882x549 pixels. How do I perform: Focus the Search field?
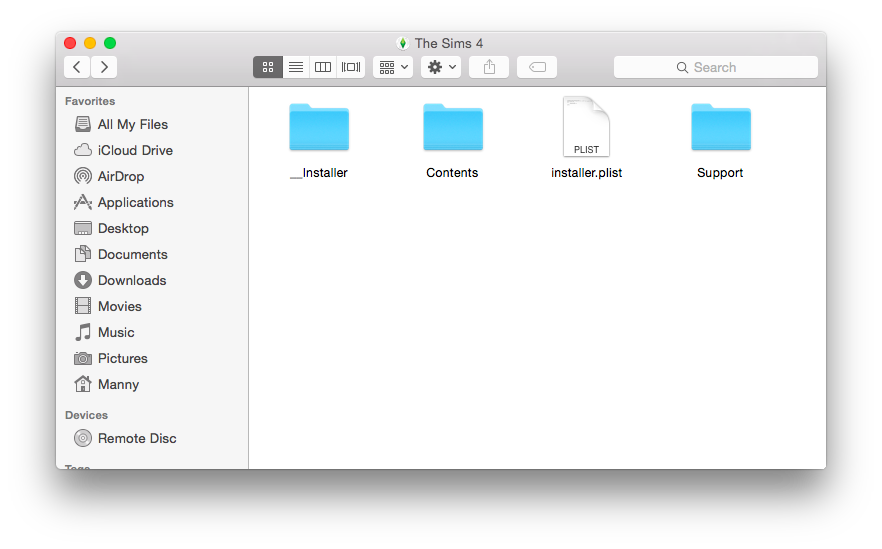[x=716, y=67]
